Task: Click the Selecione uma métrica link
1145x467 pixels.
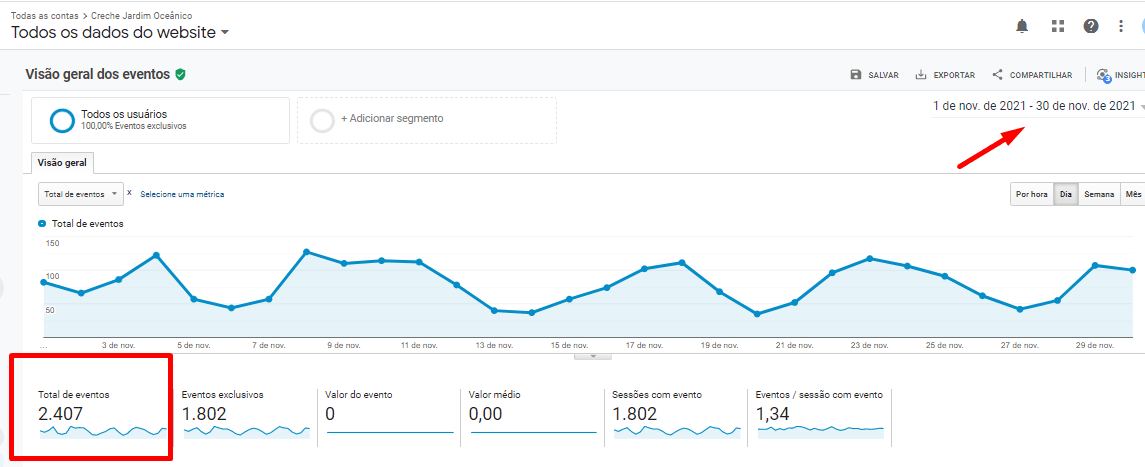Action: point(182,194)
